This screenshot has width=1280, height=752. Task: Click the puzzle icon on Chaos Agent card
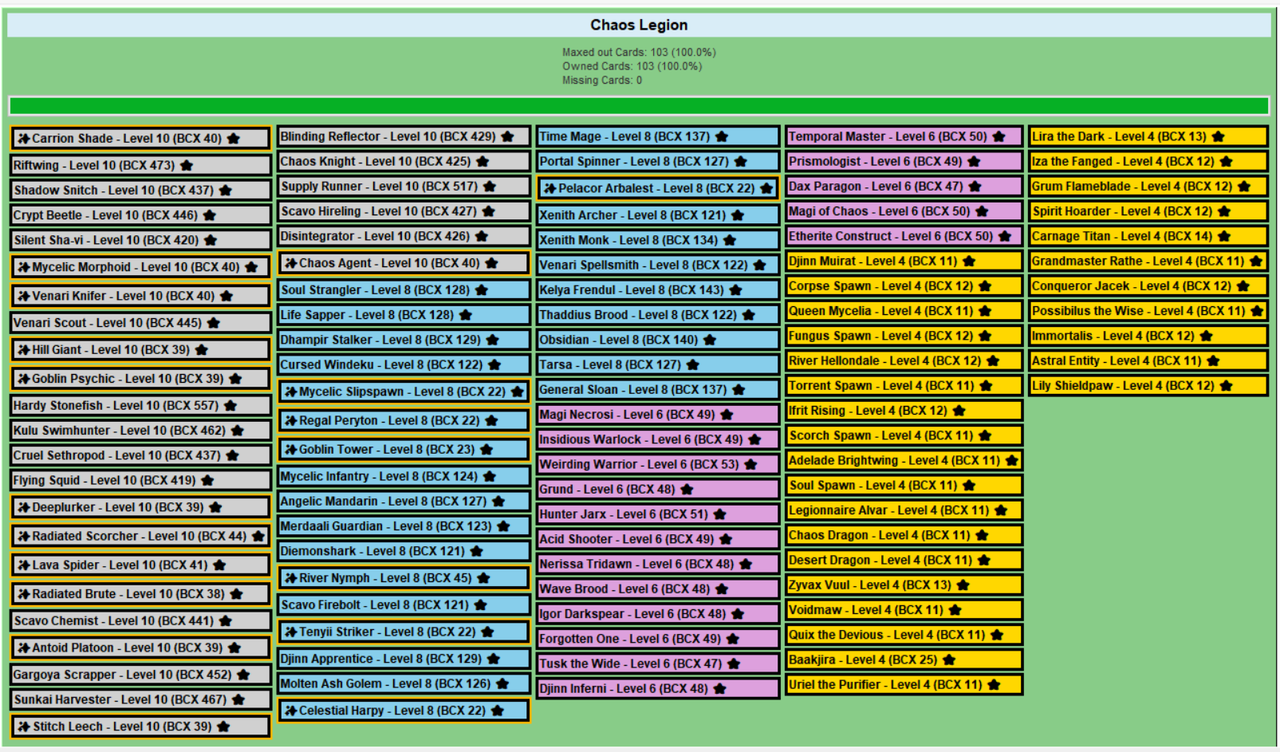(x=291, y=263)
